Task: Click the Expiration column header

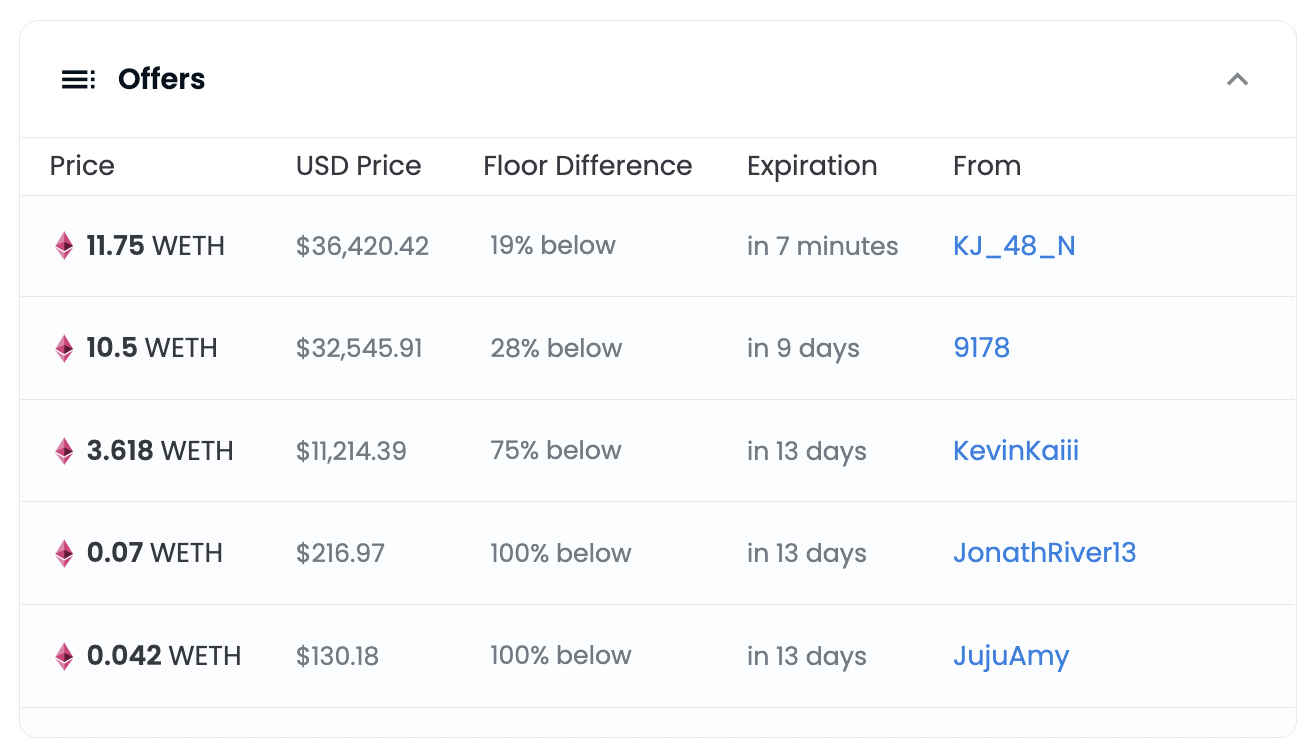Action: (x=812, y=166)
